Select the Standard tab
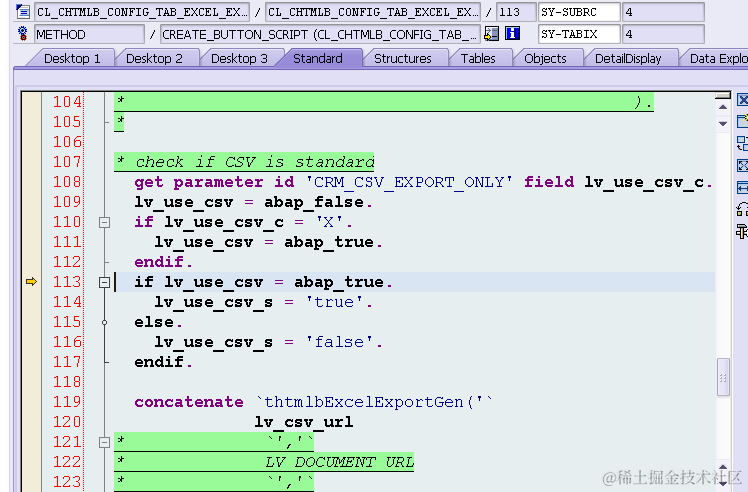This screenshot has height=492, width=748. click(318, 58)
